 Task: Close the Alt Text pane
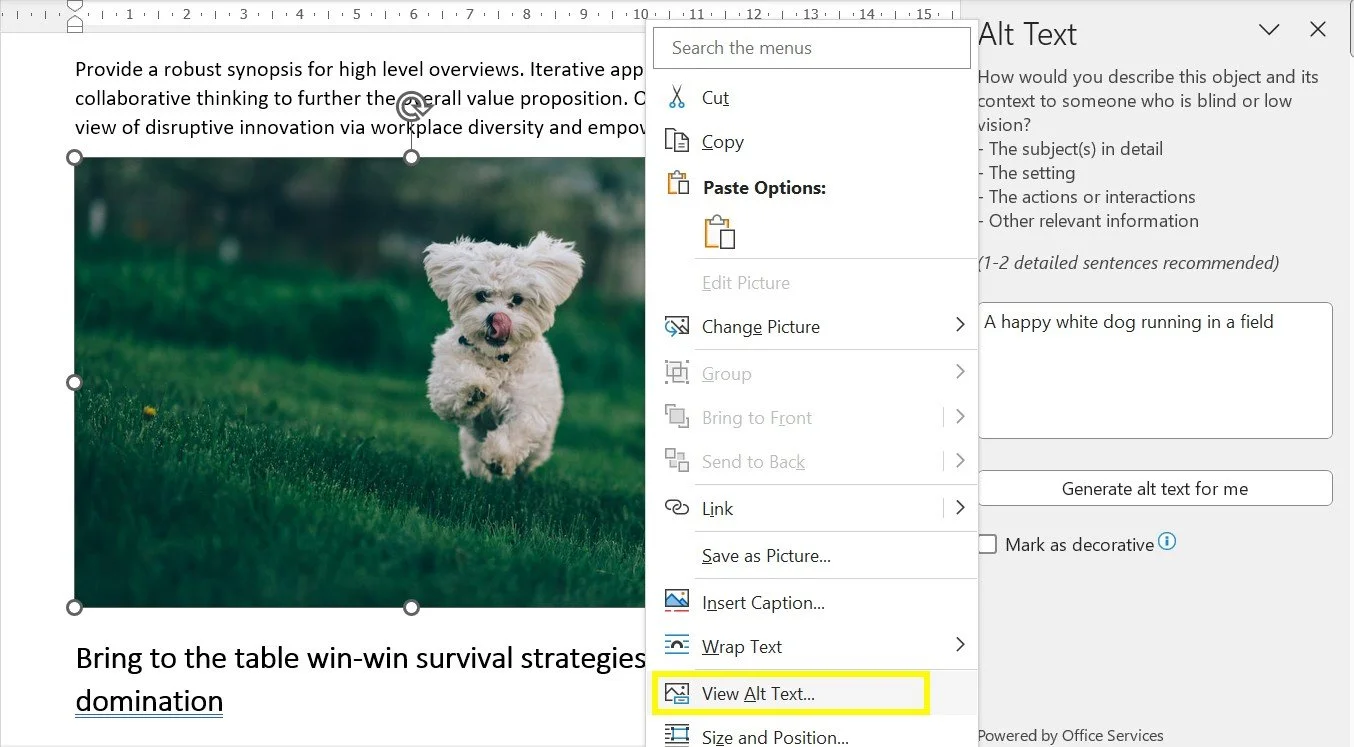pos(1318,30)
